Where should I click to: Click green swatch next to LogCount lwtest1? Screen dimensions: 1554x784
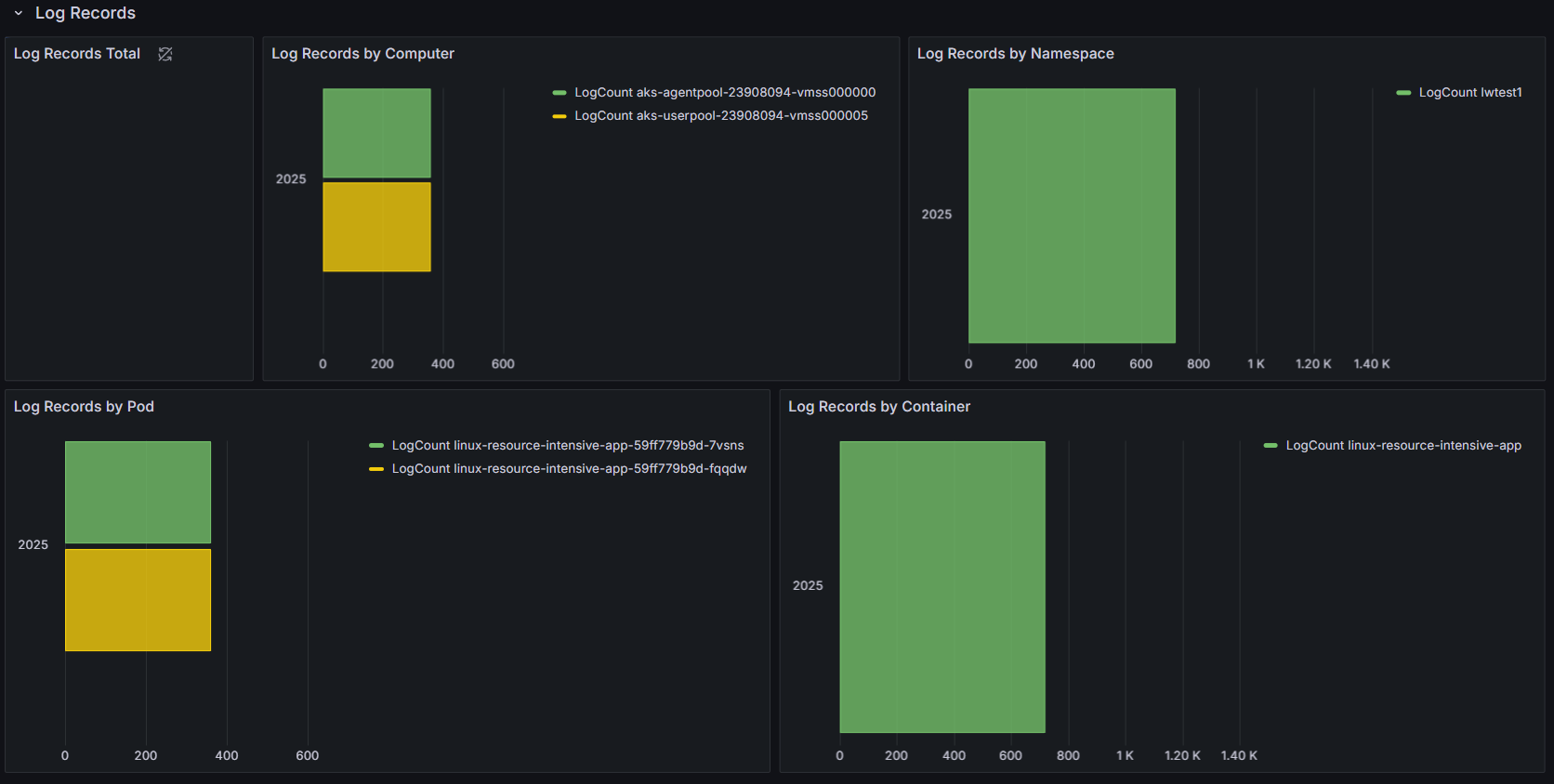pos(1403,93)
